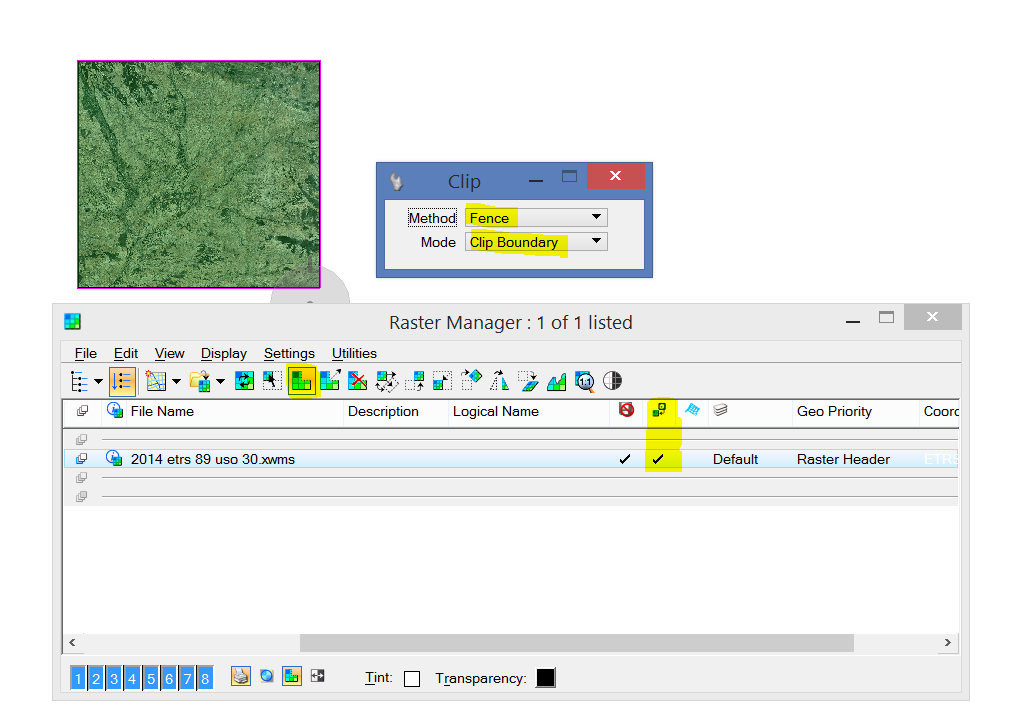
Task: Open the Tint color swatch
Action: click(412, 679)
